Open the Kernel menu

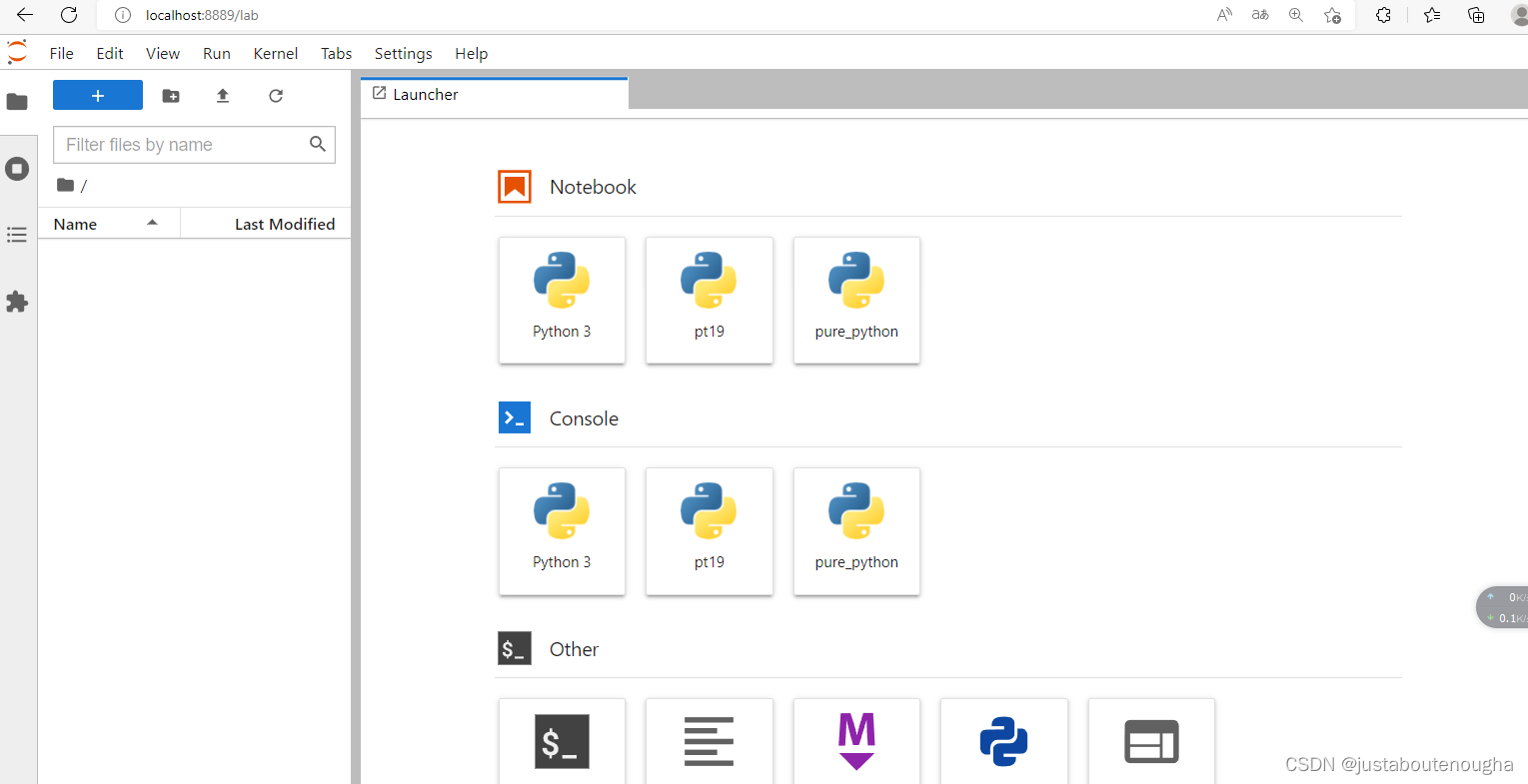276,54
